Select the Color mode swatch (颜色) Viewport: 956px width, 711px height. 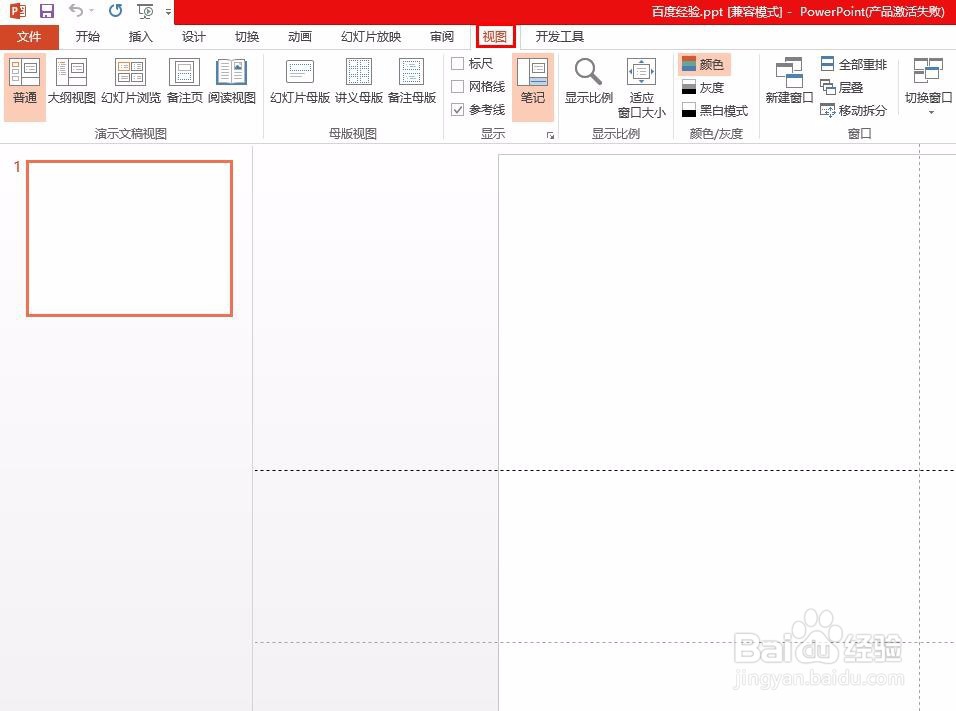pos(705,63)
